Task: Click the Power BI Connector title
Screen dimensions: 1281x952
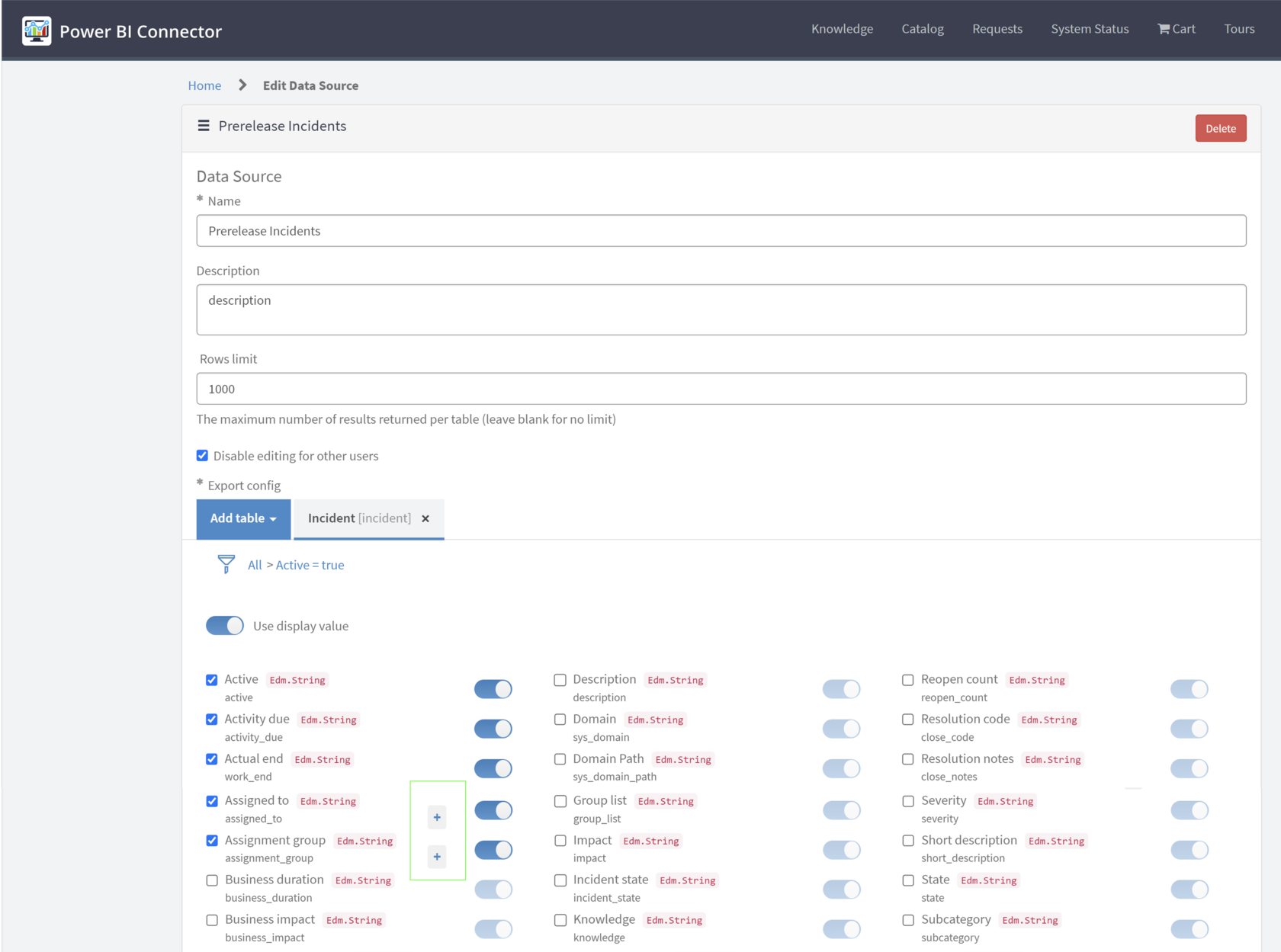Action: point(140,31)
